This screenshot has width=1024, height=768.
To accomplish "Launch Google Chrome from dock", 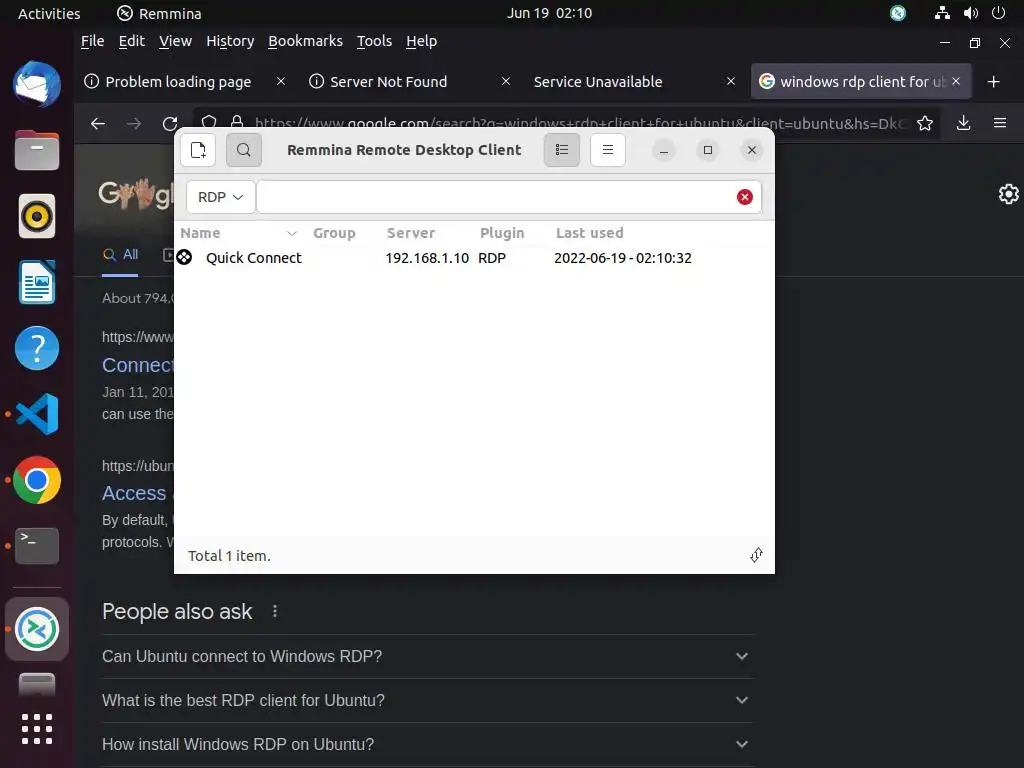I will click(x=37, y=480).
